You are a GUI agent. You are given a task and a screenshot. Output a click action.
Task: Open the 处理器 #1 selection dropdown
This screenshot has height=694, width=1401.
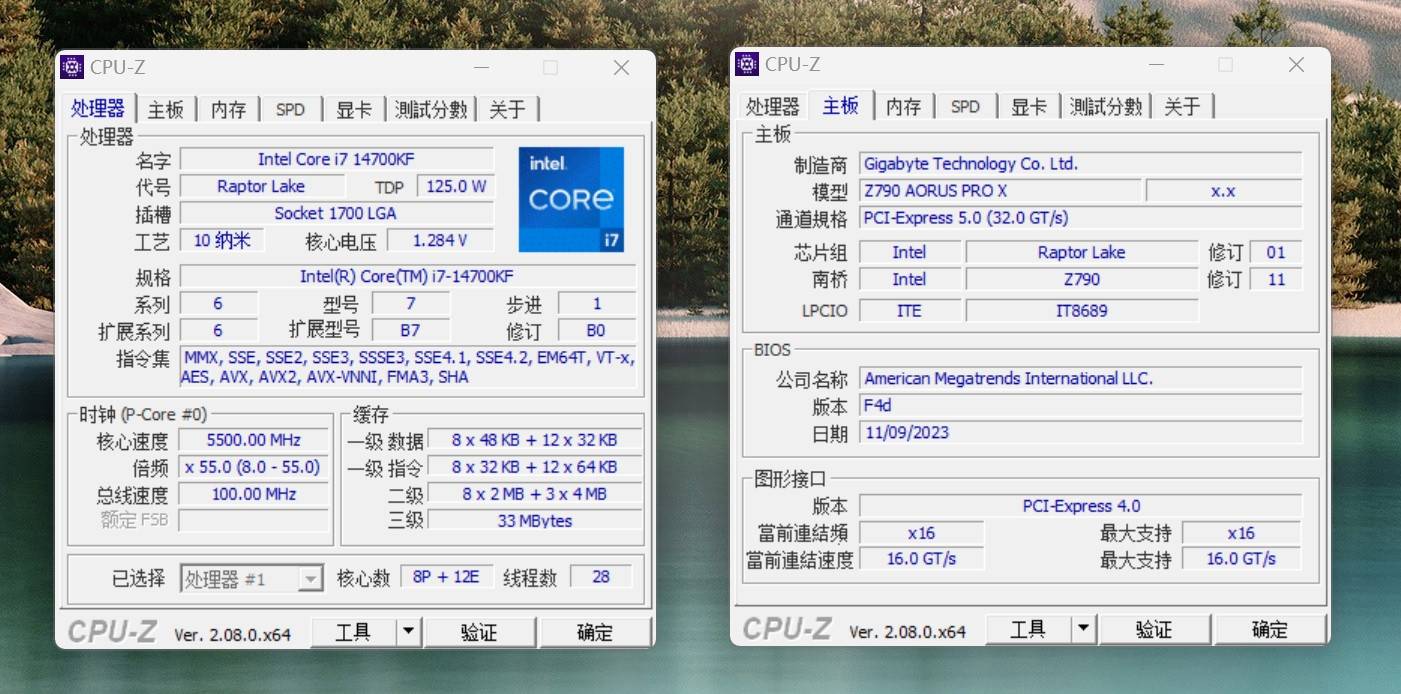[308, 577]
